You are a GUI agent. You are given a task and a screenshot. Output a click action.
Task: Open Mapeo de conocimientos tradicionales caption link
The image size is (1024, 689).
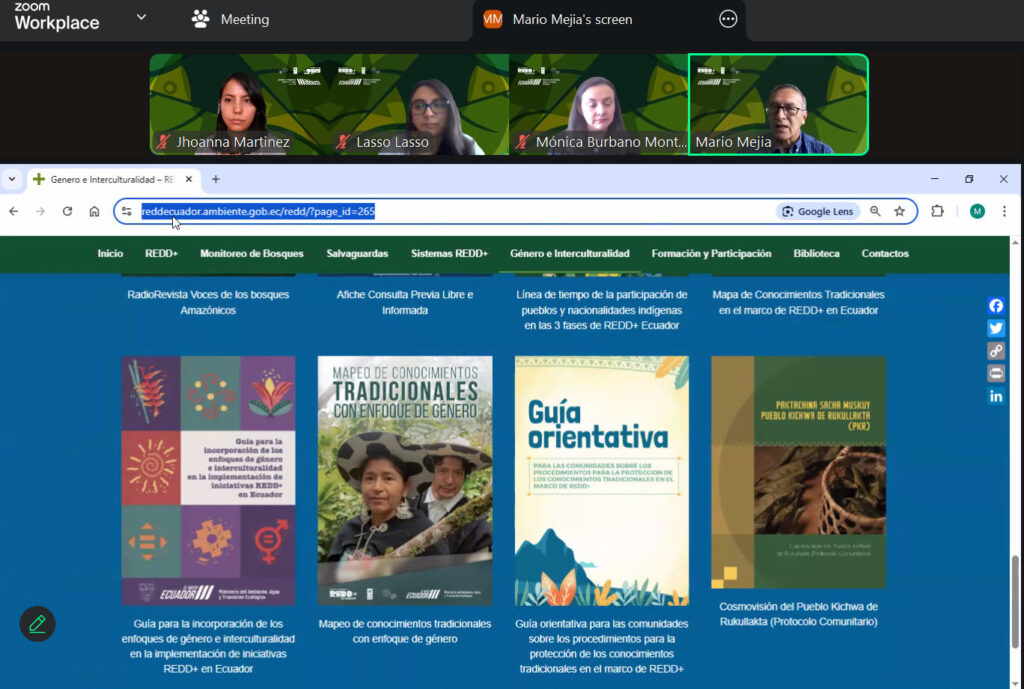405,631
